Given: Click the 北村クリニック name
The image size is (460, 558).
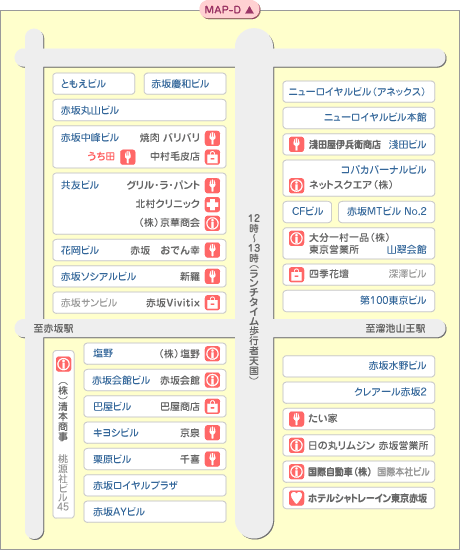Looking at the screenshot, I should pos(168,204).
